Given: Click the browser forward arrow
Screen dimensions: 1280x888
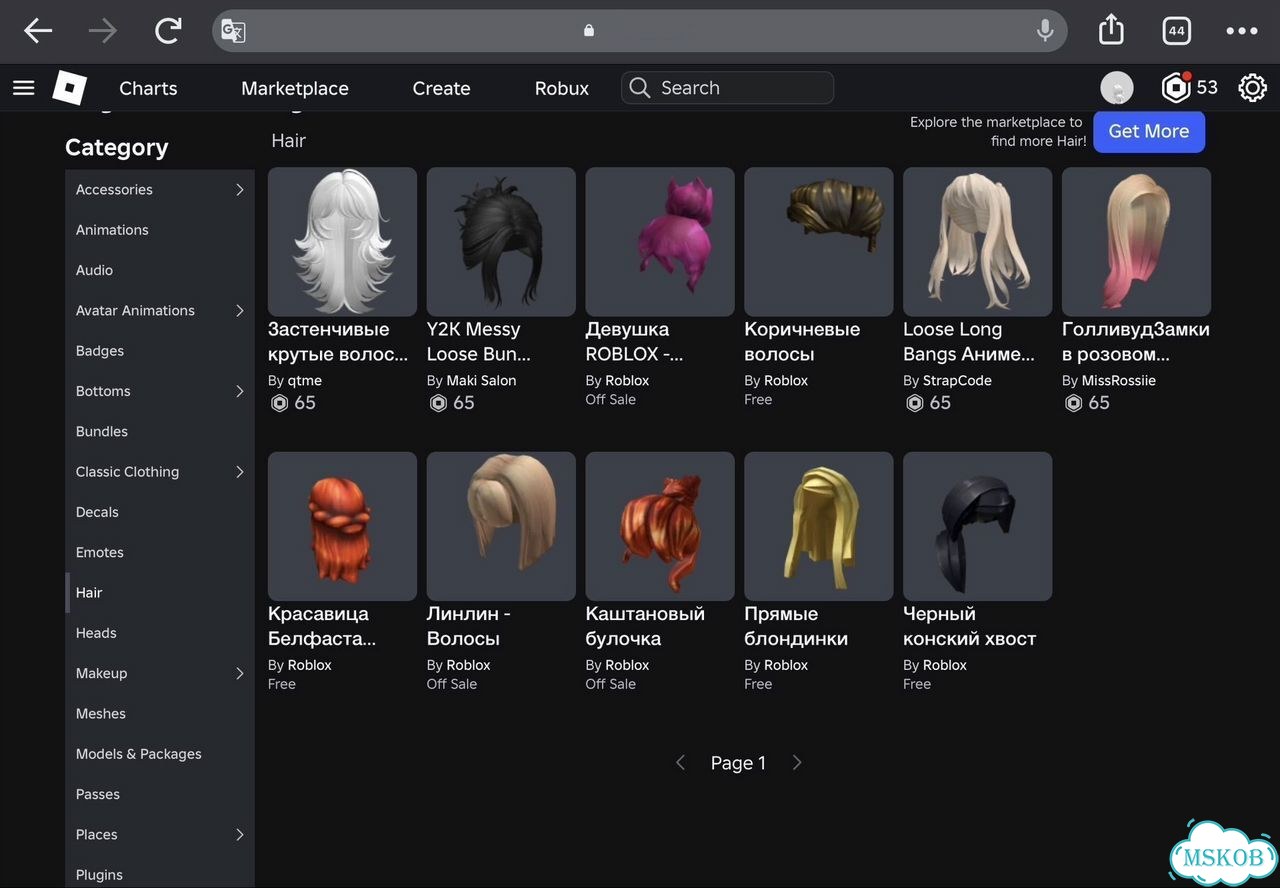Looking at the screenshot, I should coord(102,31).
